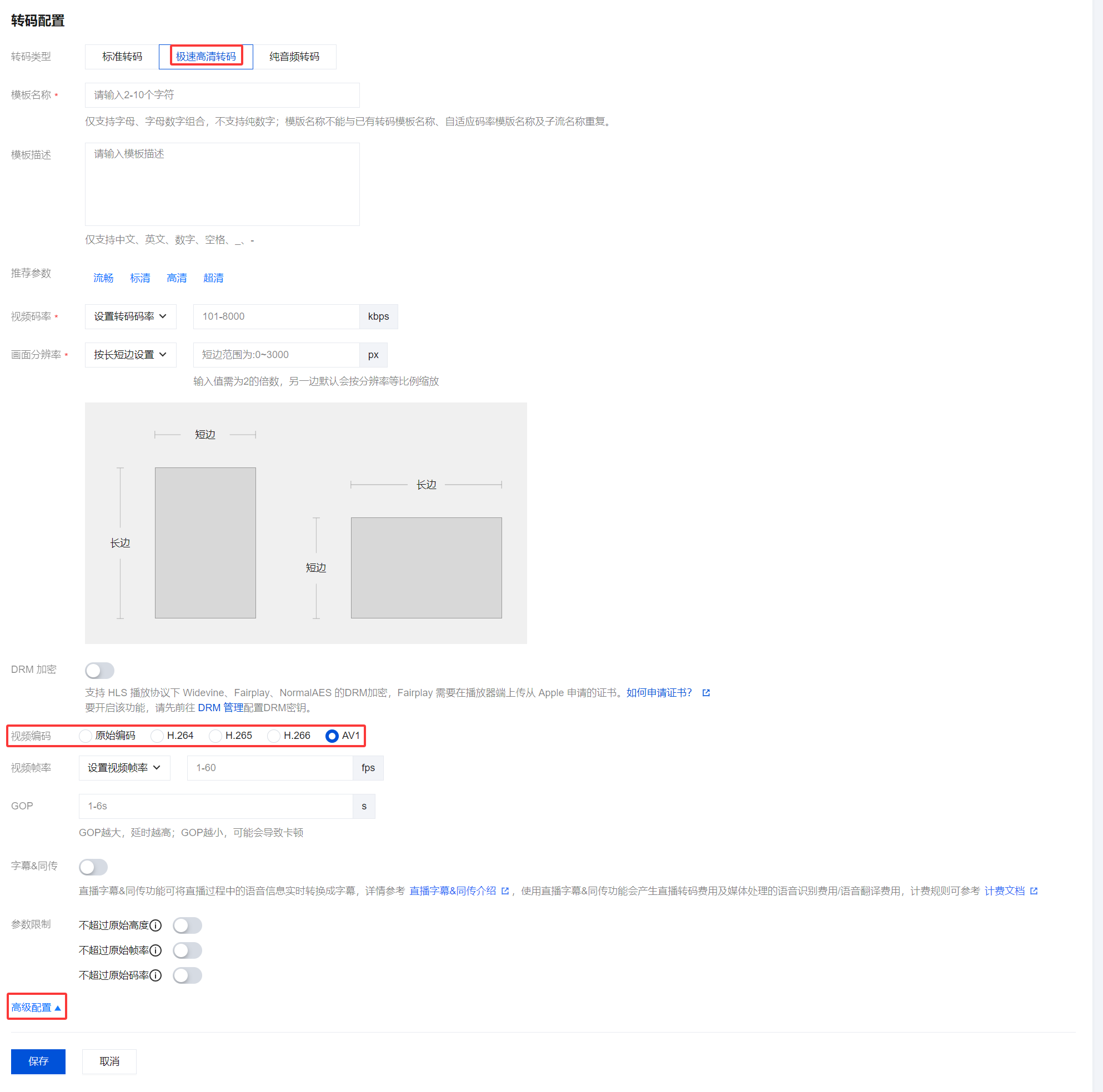Click external link icon after 如何申请证书
Screen dimensions: 1103x1092
click(706, 693)
